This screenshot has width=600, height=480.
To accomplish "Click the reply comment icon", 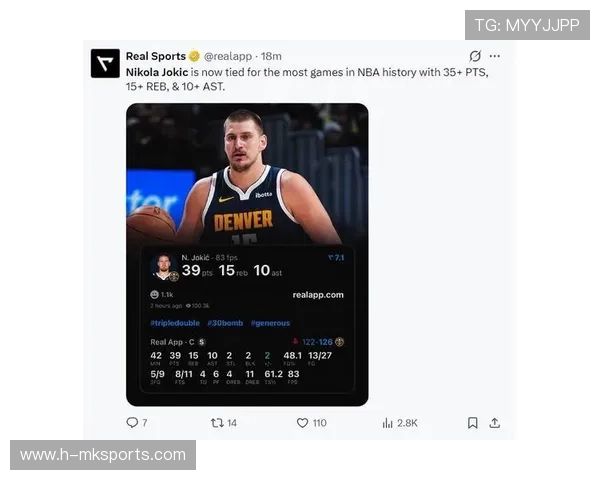I will 132,423.
